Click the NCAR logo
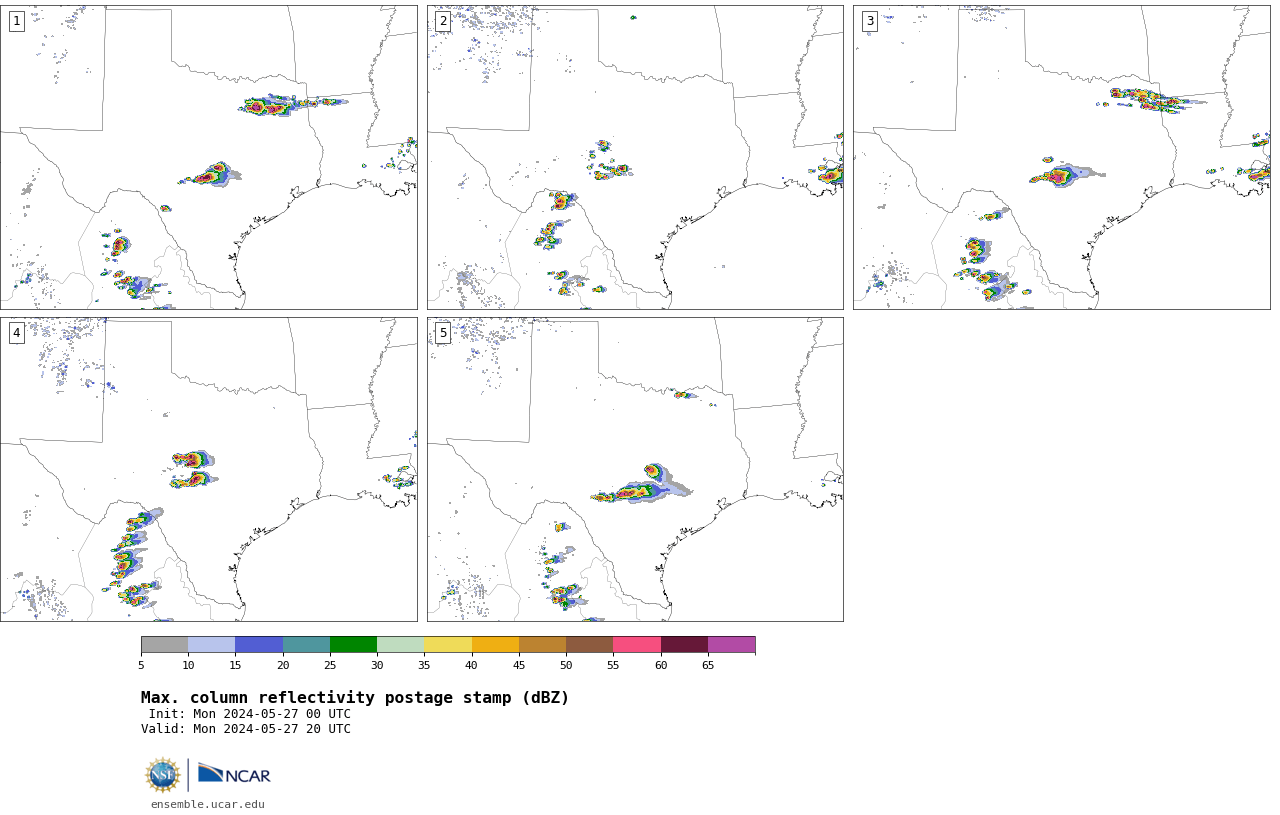The height and width of the screenshot is (815, 1280). tap(234, 774)
